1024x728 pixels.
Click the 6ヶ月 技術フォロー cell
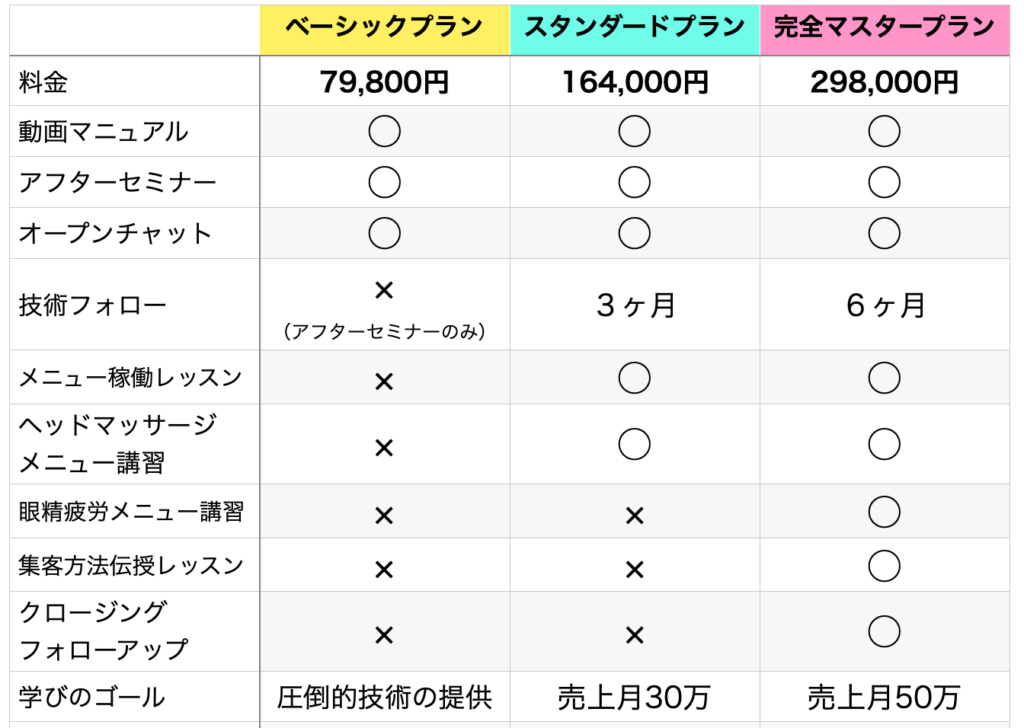coord(884,305)
